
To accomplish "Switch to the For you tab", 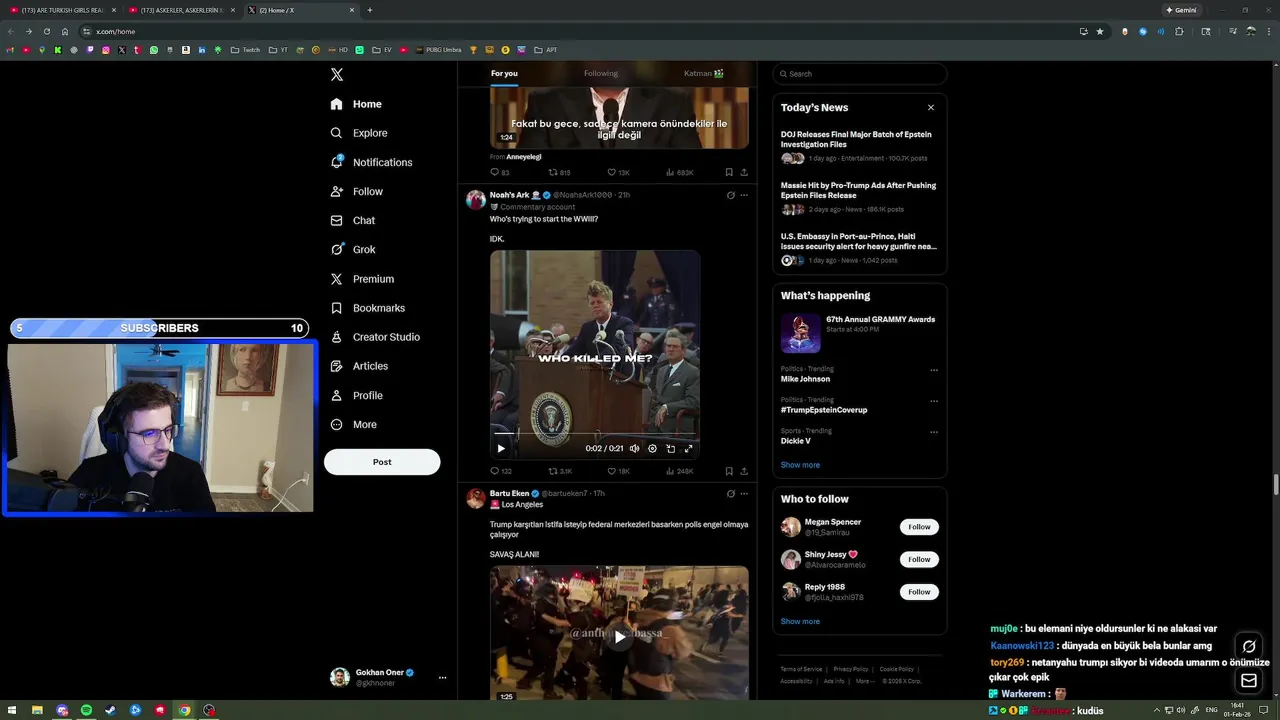I will 504,73.
